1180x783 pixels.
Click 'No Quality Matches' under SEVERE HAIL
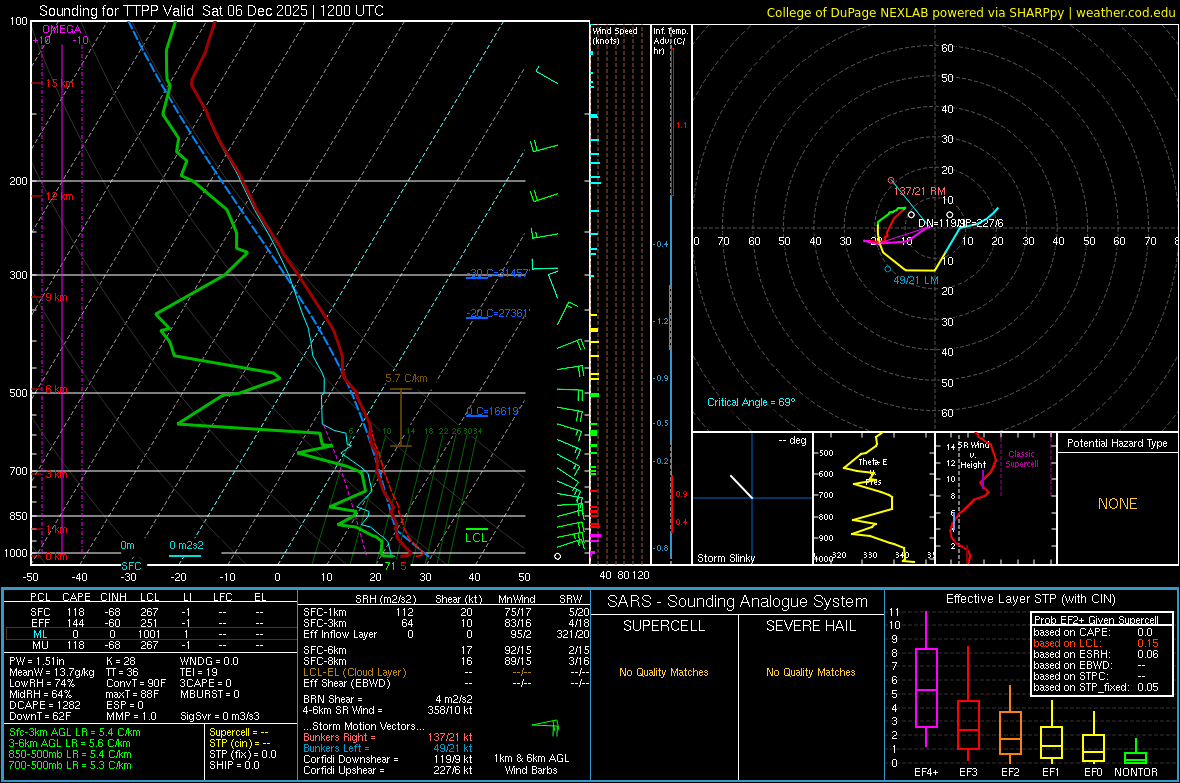click(810, 672)
